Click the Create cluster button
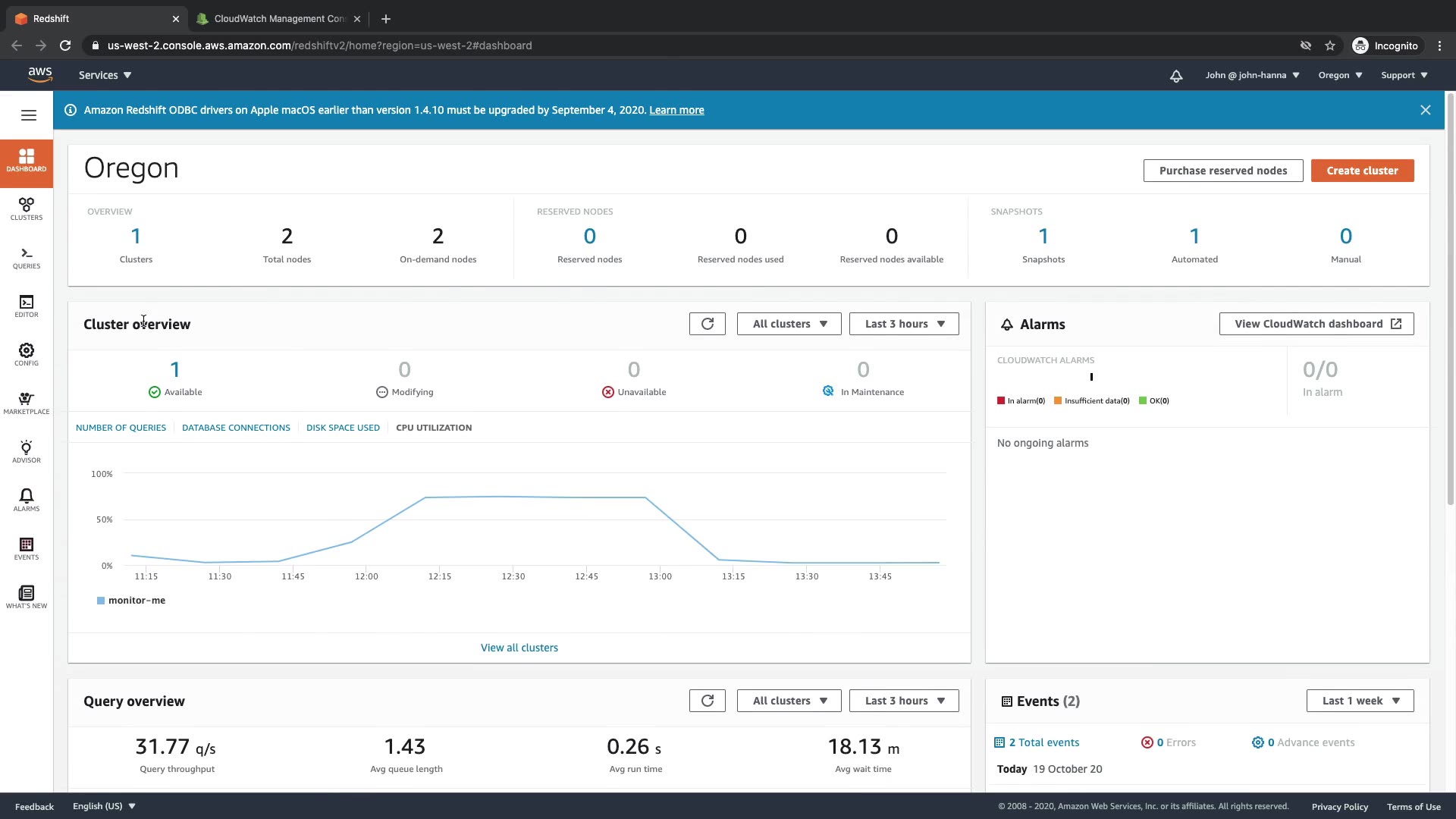Viewport: 1456px width, 819px height. pyautogui.click(x=1362, y=171)
